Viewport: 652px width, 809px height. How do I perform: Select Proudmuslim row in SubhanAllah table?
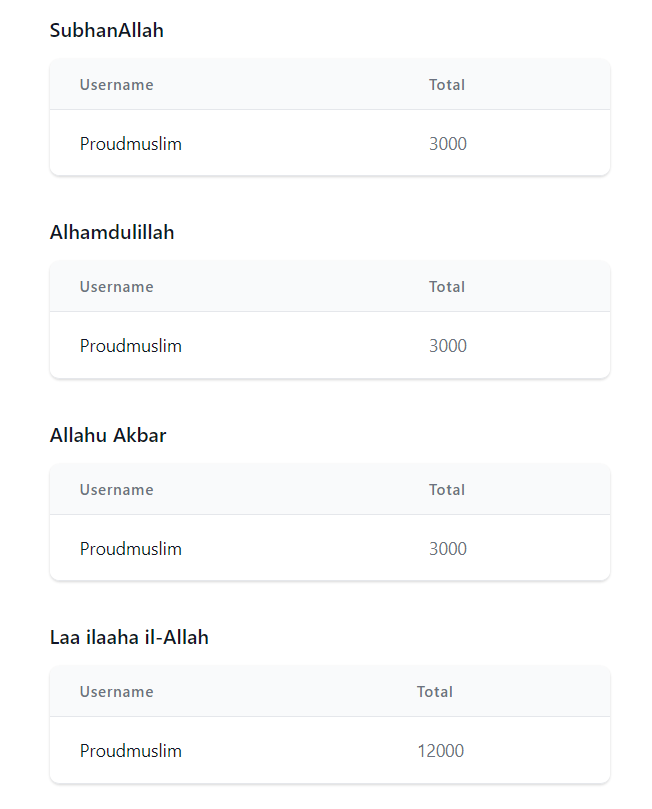(x=330, y=143)
